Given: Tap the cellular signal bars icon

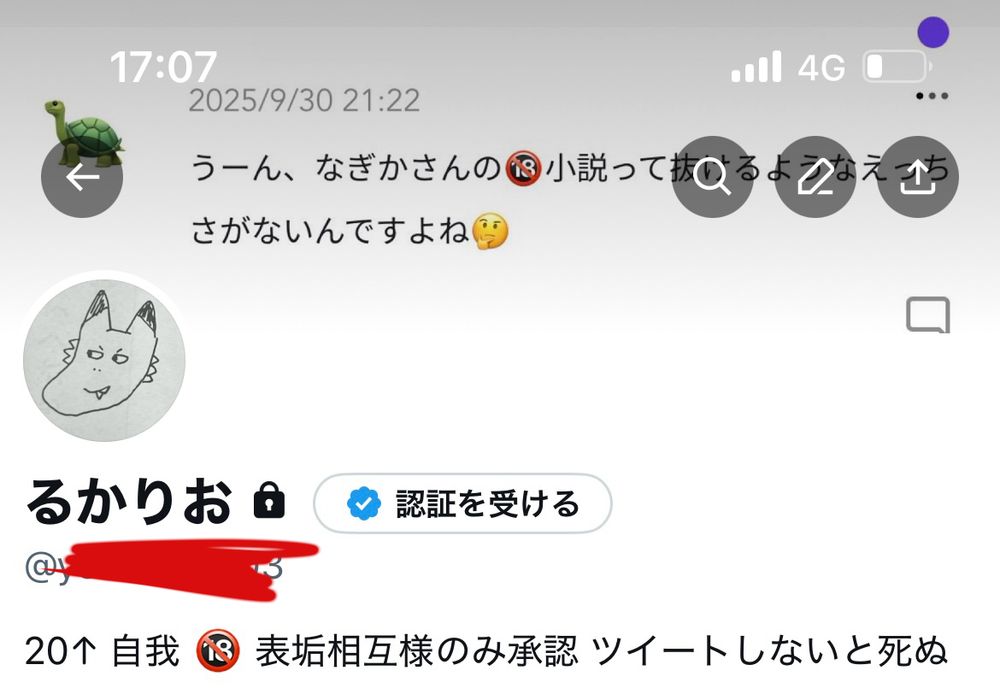Looking at the screenshot, I should pos(756,66).
